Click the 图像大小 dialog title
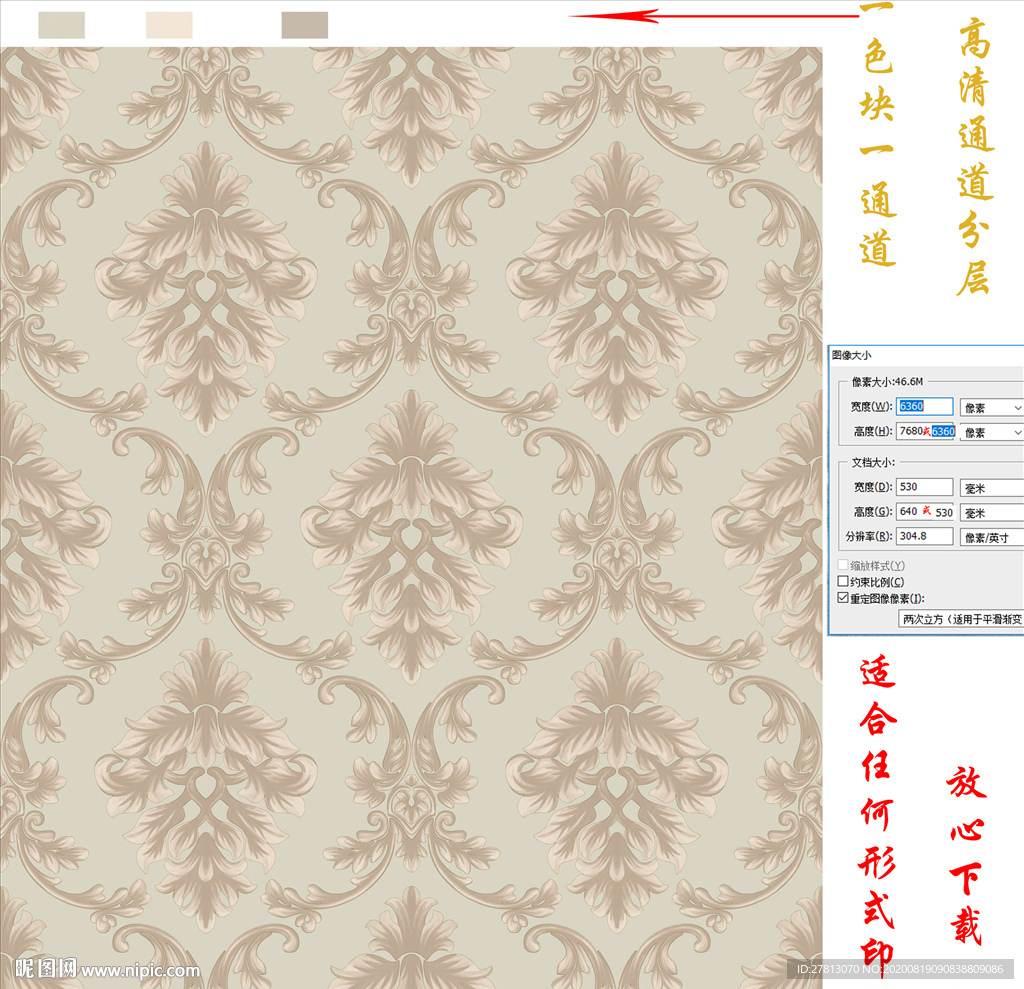1024x989 pixels. tap(851, 355)
